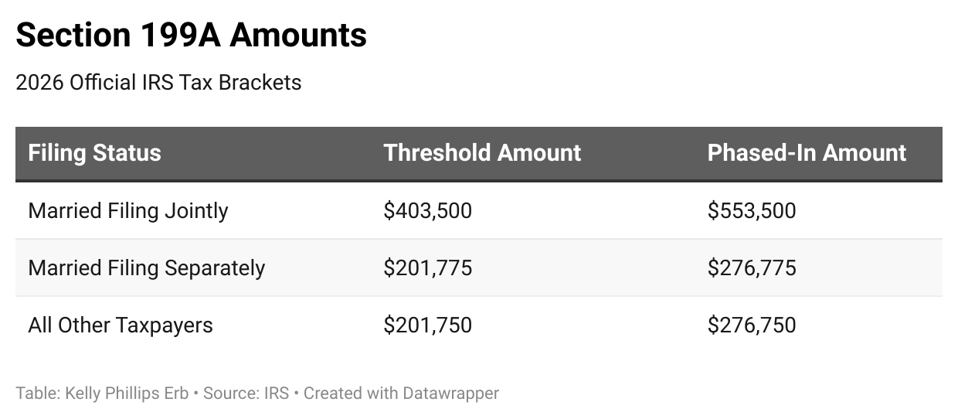Click the 'Married Filing Separately' row label

pyautogui.click(x=146, y=268)
